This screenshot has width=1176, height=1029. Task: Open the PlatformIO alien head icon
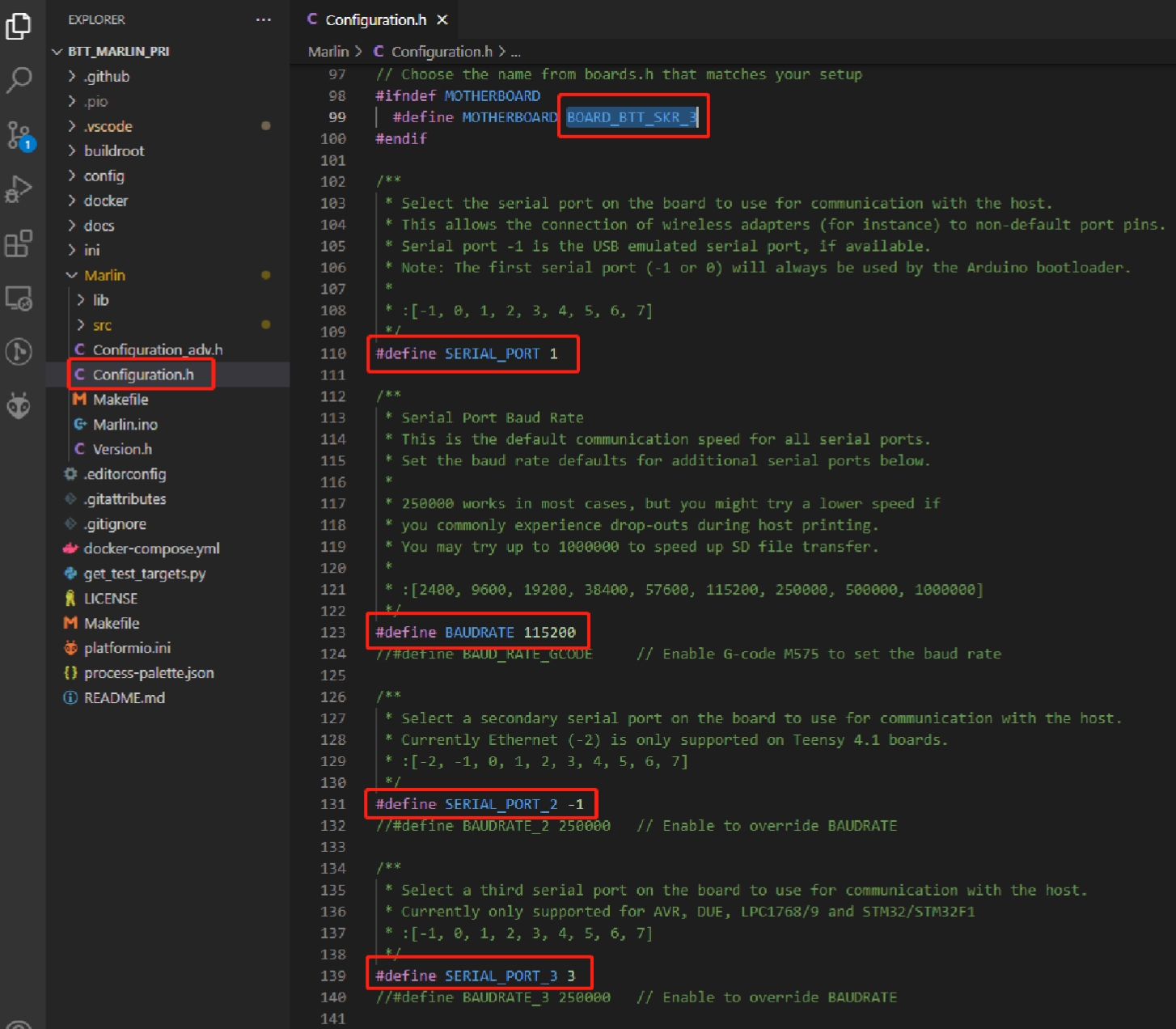[19, 405]
